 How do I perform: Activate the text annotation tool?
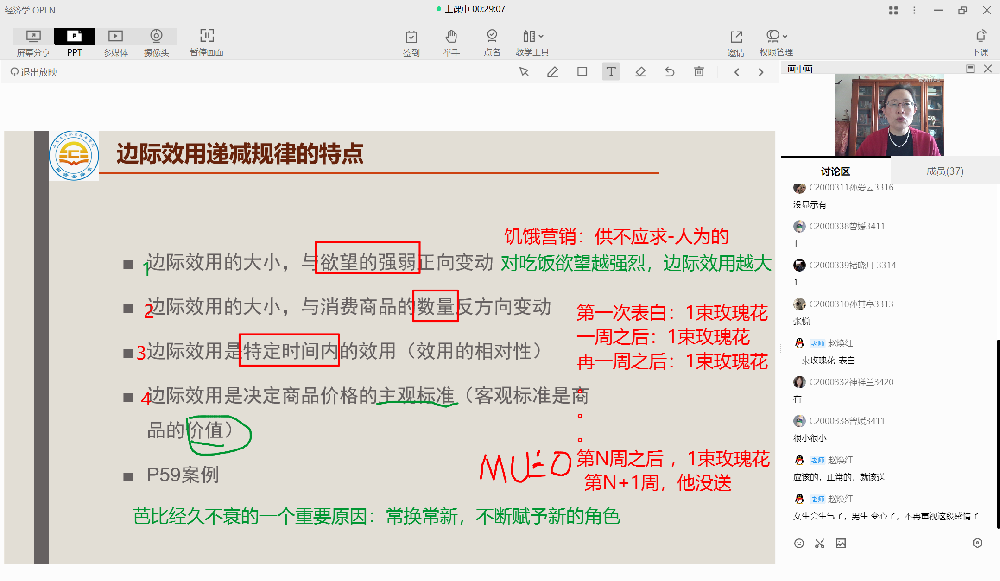(x=611, y=72)
